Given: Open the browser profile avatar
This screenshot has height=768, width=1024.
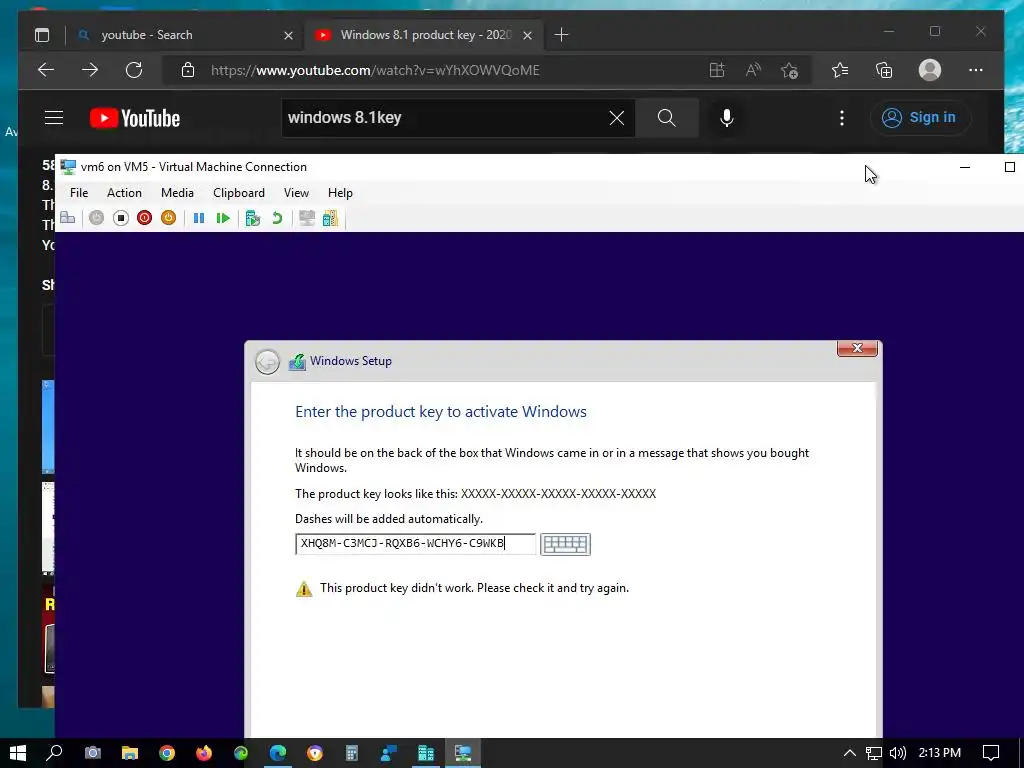Looking at the screenshot, I should pos(930,70).
